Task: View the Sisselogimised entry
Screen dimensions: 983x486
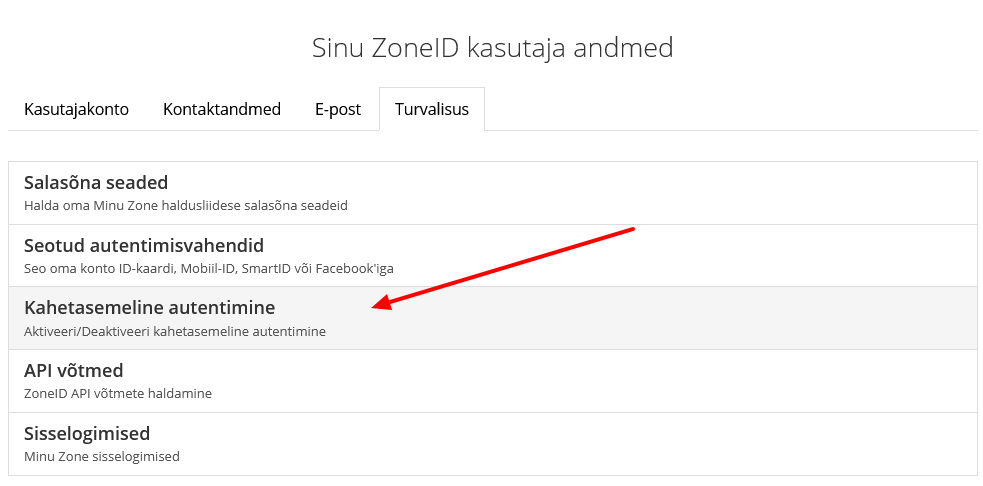Action: pos(87,433)
